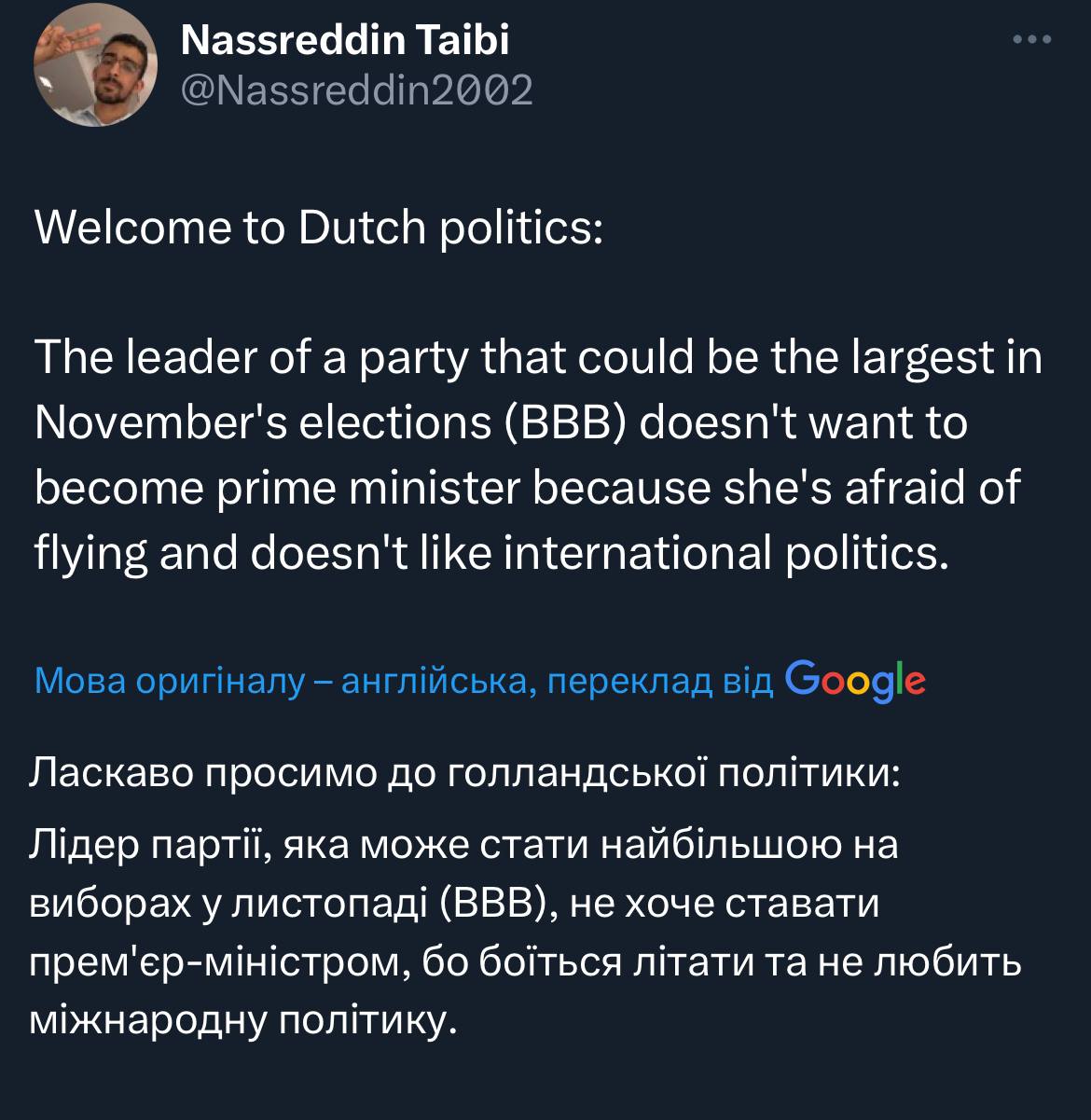Click the Google logo in translation notice
The width and height of the screenshot is (1091, 1120).
pyautogui.click(x=855, y=681)
